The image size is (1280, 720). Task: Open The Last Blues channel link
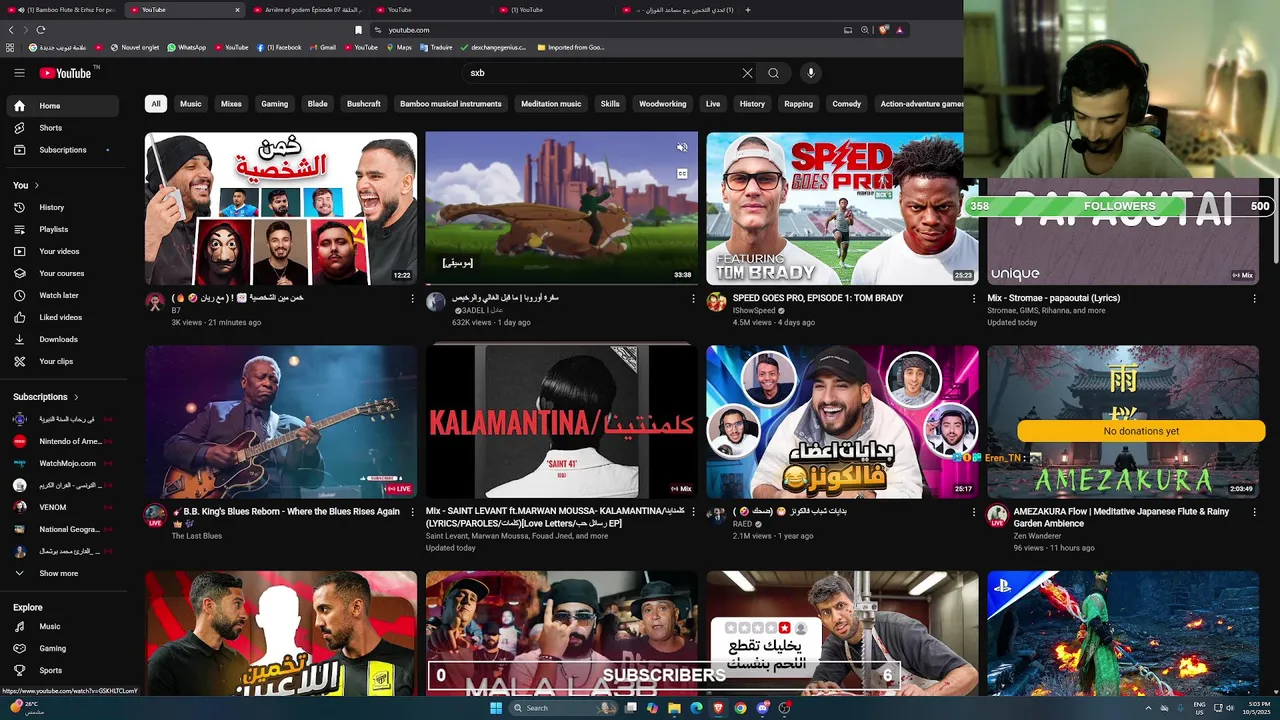coord(196,536)
